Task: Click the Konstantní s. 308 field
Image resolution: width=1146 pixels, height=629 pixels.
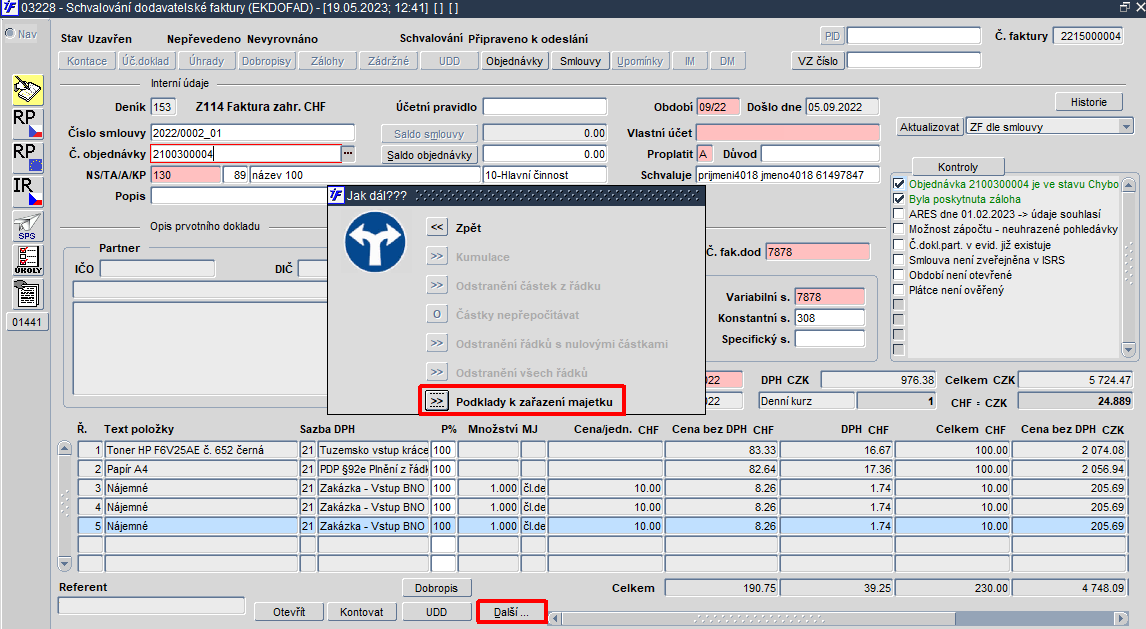Action: point(830,318)
